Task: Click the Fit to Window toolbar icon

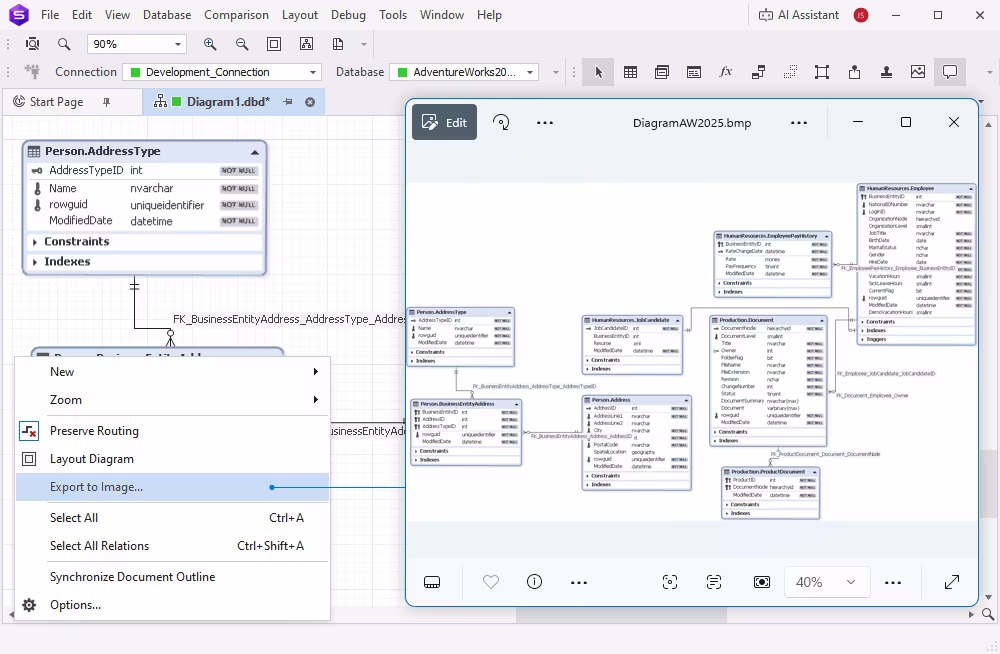Action: click(274, 44)
